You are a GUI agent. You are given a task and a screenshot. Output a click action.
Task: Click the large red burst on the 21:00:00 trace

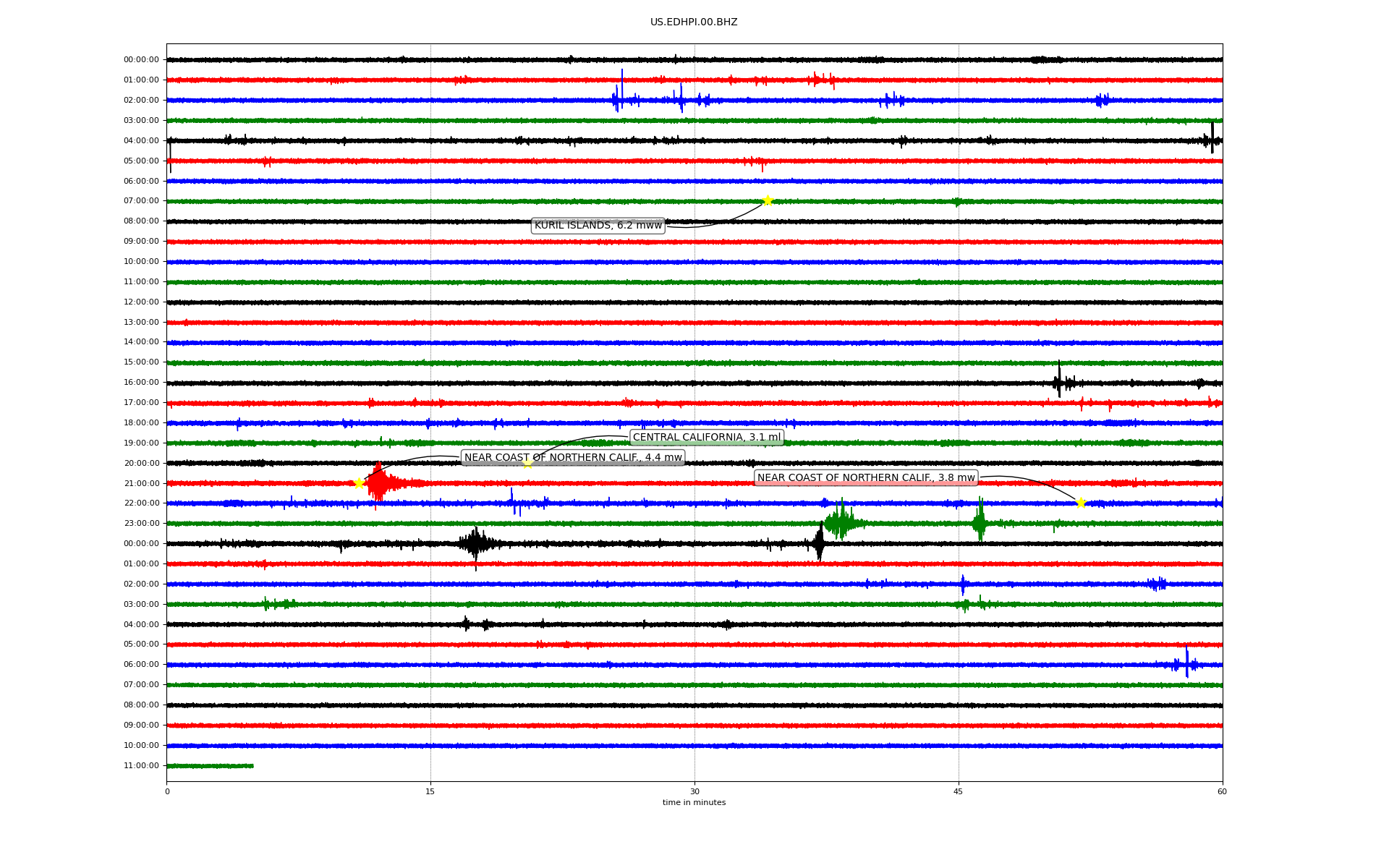coord(378,483)
